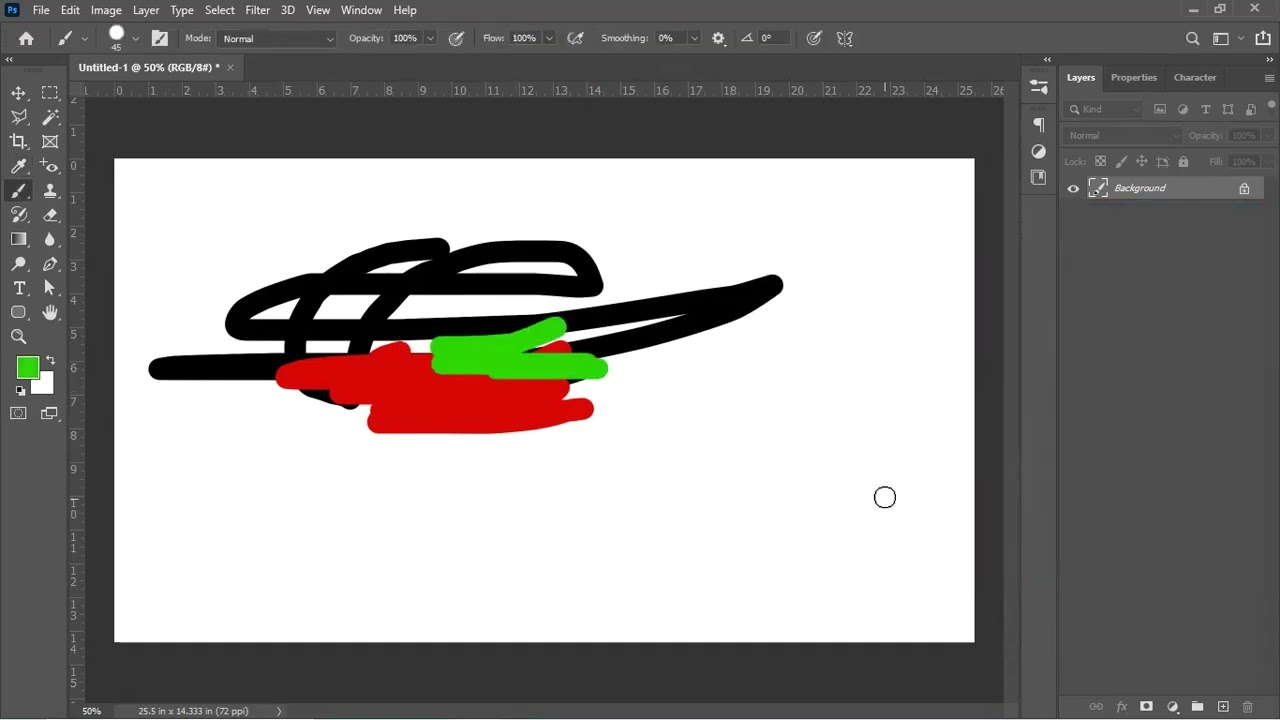Select the Brush tool in toolbox
Viewport: 1280px width, 720px height.
click(x=19, y=191)
